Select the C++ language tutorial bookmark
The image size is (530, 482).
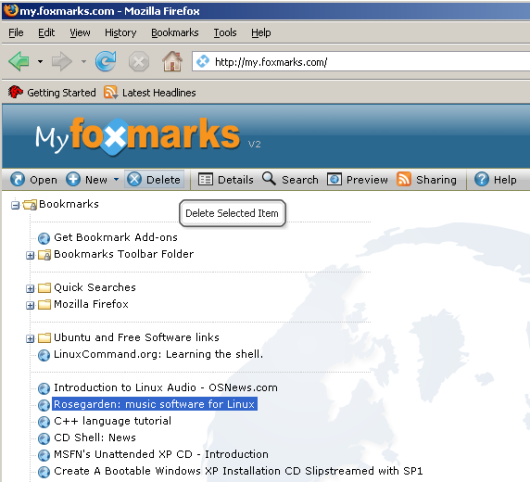point(113,421)
